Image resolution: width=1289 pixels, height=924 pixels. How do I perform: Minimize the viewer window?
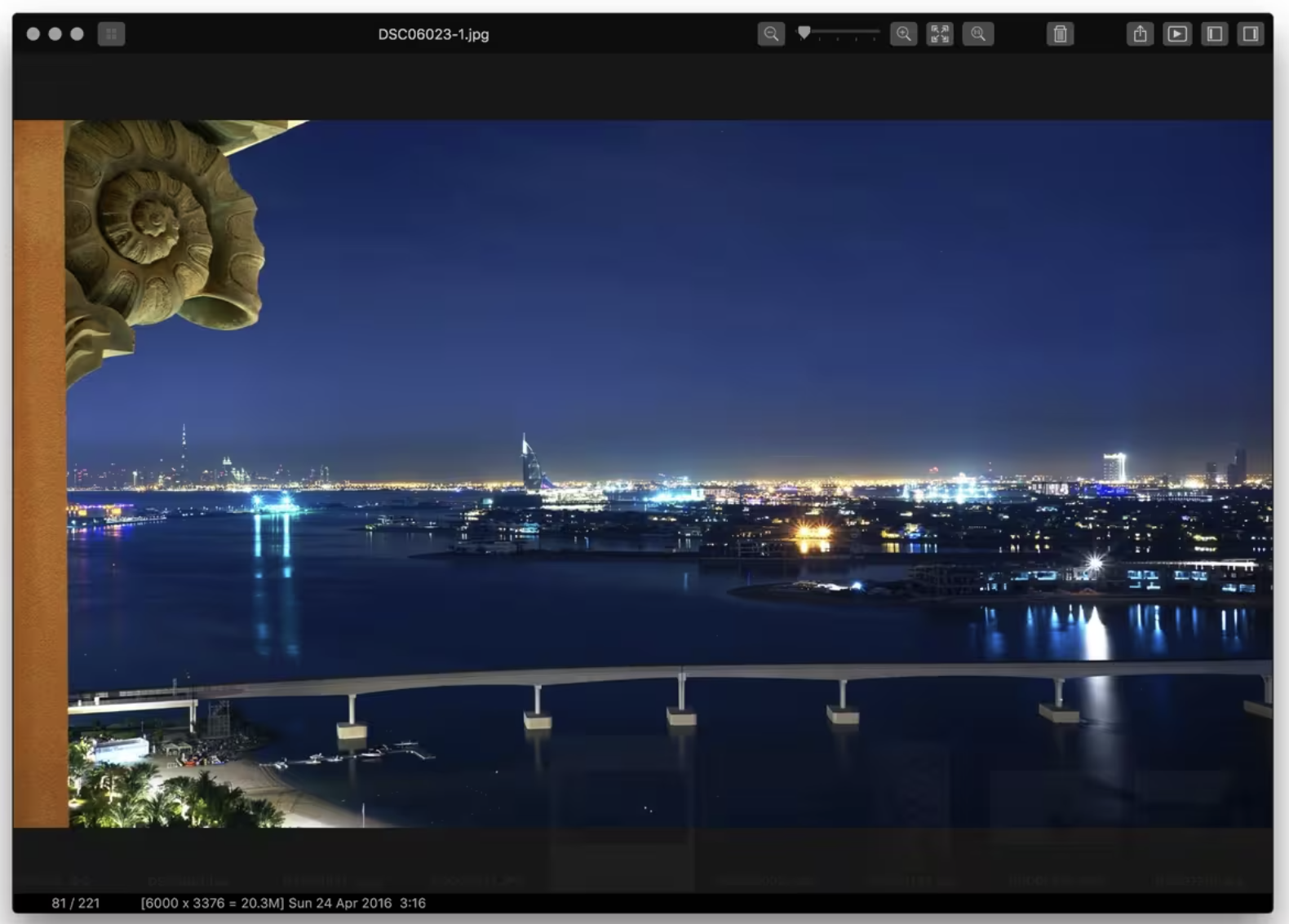coord(55,34)
